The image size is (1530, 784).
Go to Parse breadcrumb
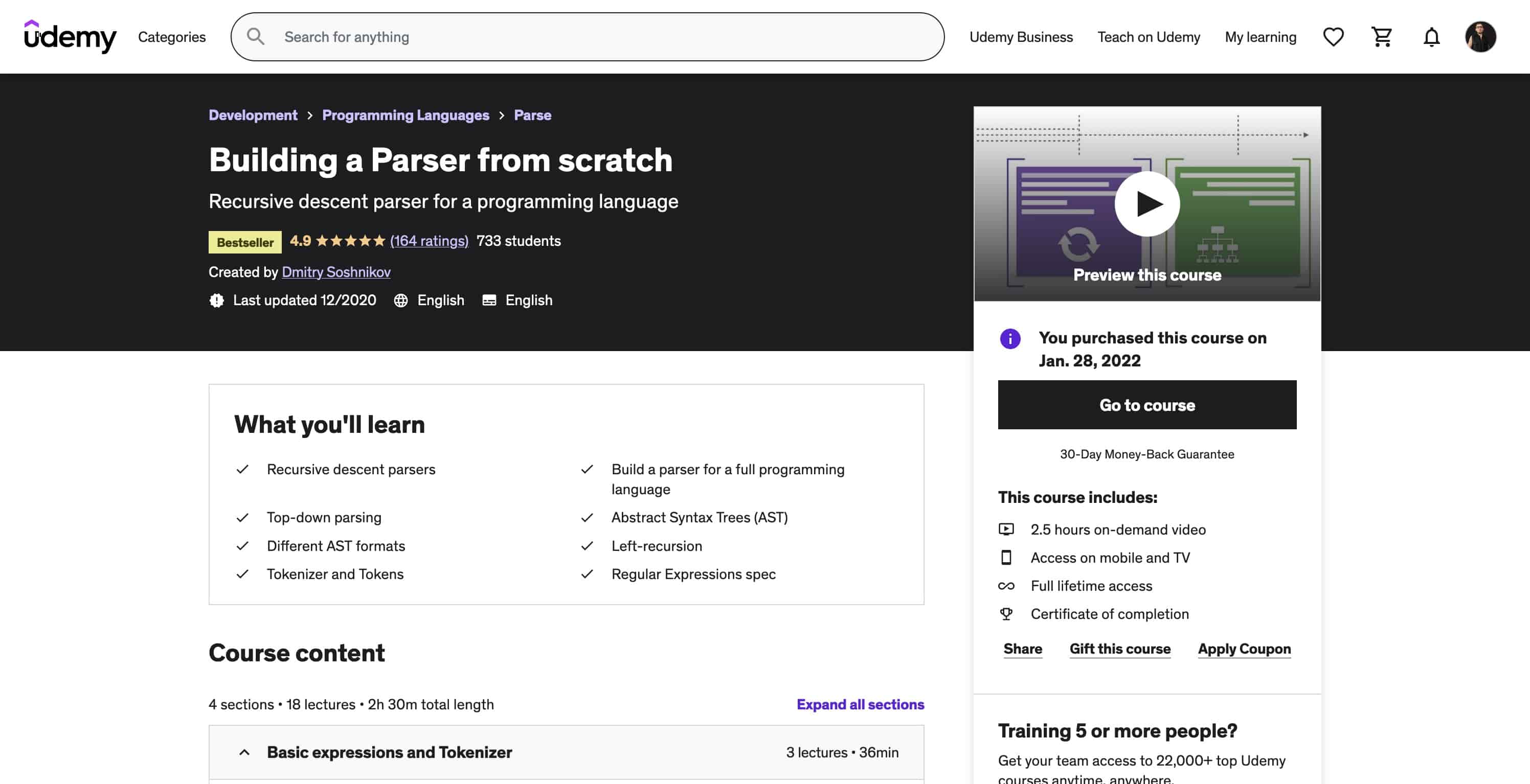(532, 115)
